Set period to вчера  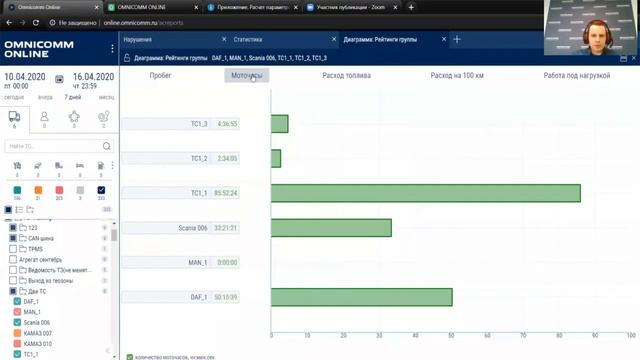(45, 97)
